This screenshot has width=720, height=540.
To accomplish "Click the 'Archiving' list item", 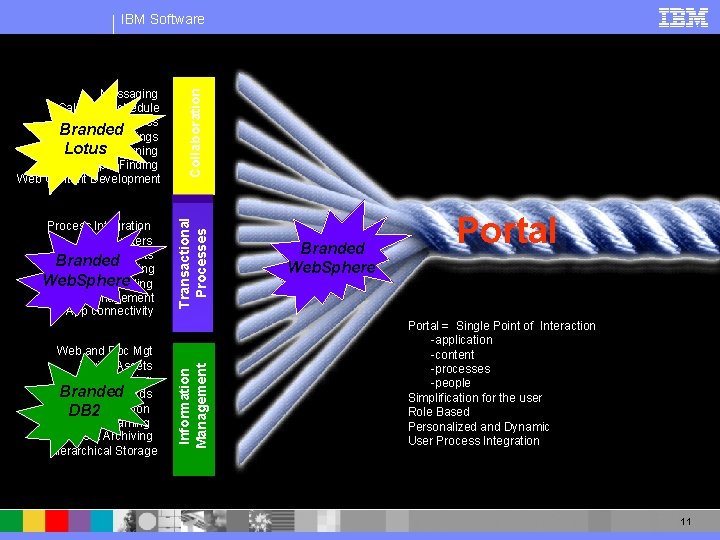I will click(128, 436).
